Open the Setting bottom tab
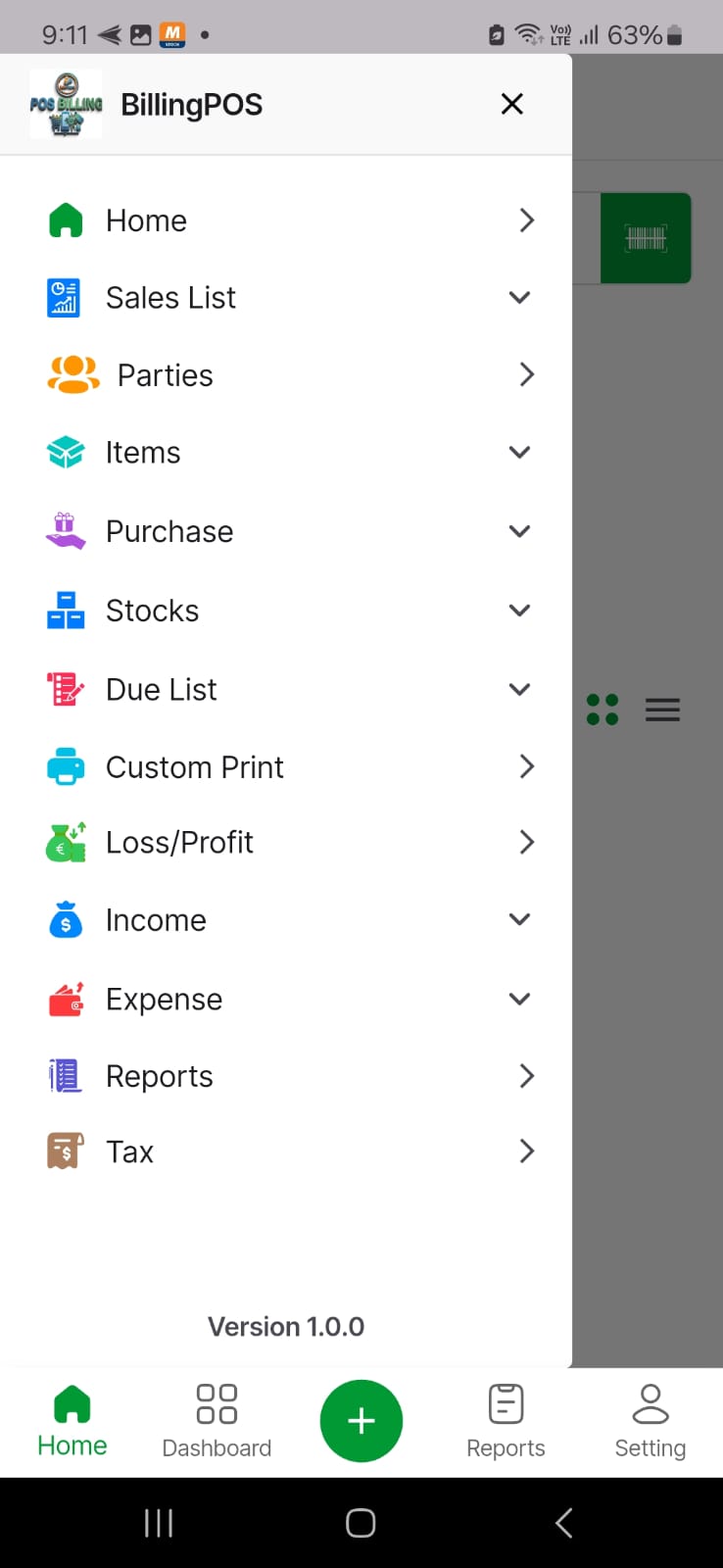This screenshot has width=723, height=1568. [x=651, y=1421]
